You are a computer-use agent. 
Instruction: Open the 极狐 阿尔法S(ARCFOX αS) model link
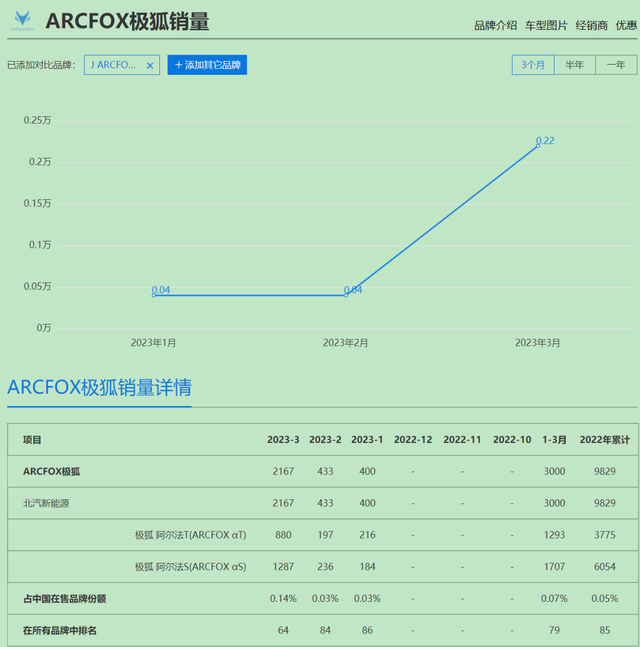click(x=191, y=567)
